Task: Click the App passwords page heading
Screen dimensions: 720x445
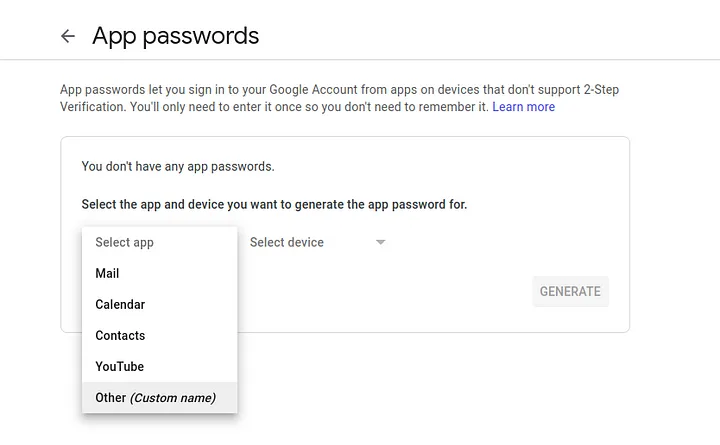Action: [175, 36]
